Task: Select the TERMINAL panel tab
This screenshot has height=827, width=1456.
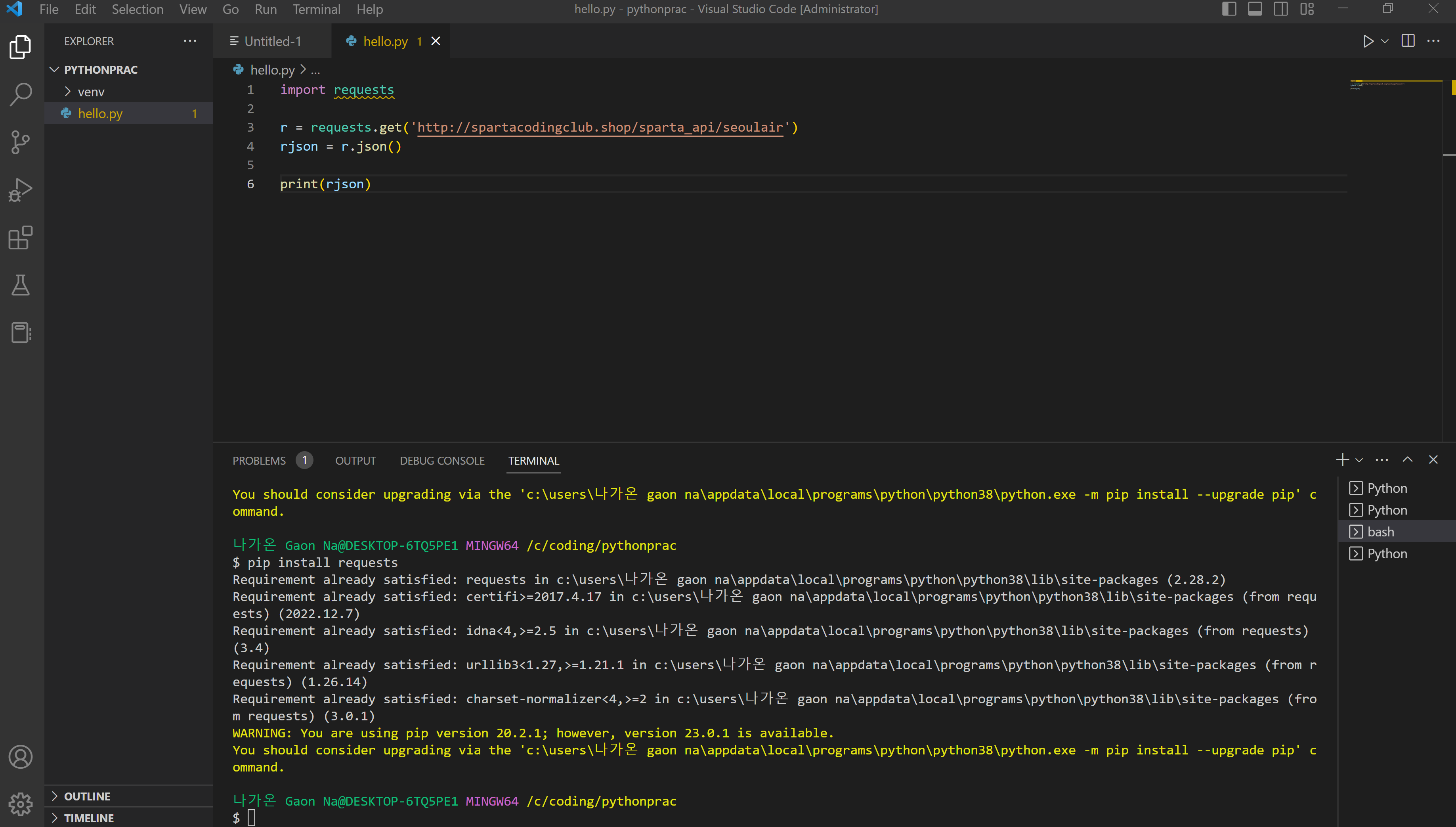Action: coord(533,461)
